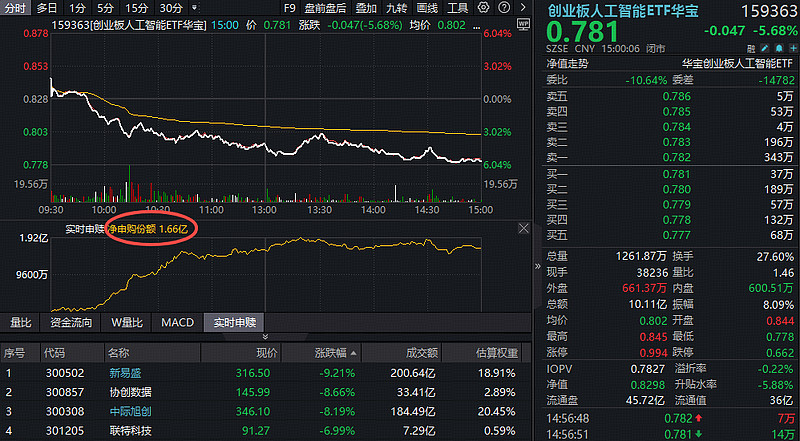This screenshot has width=800, height=441.
Task: Close the 实时申赎 sub-chart panel
Action: pos(523,228)
